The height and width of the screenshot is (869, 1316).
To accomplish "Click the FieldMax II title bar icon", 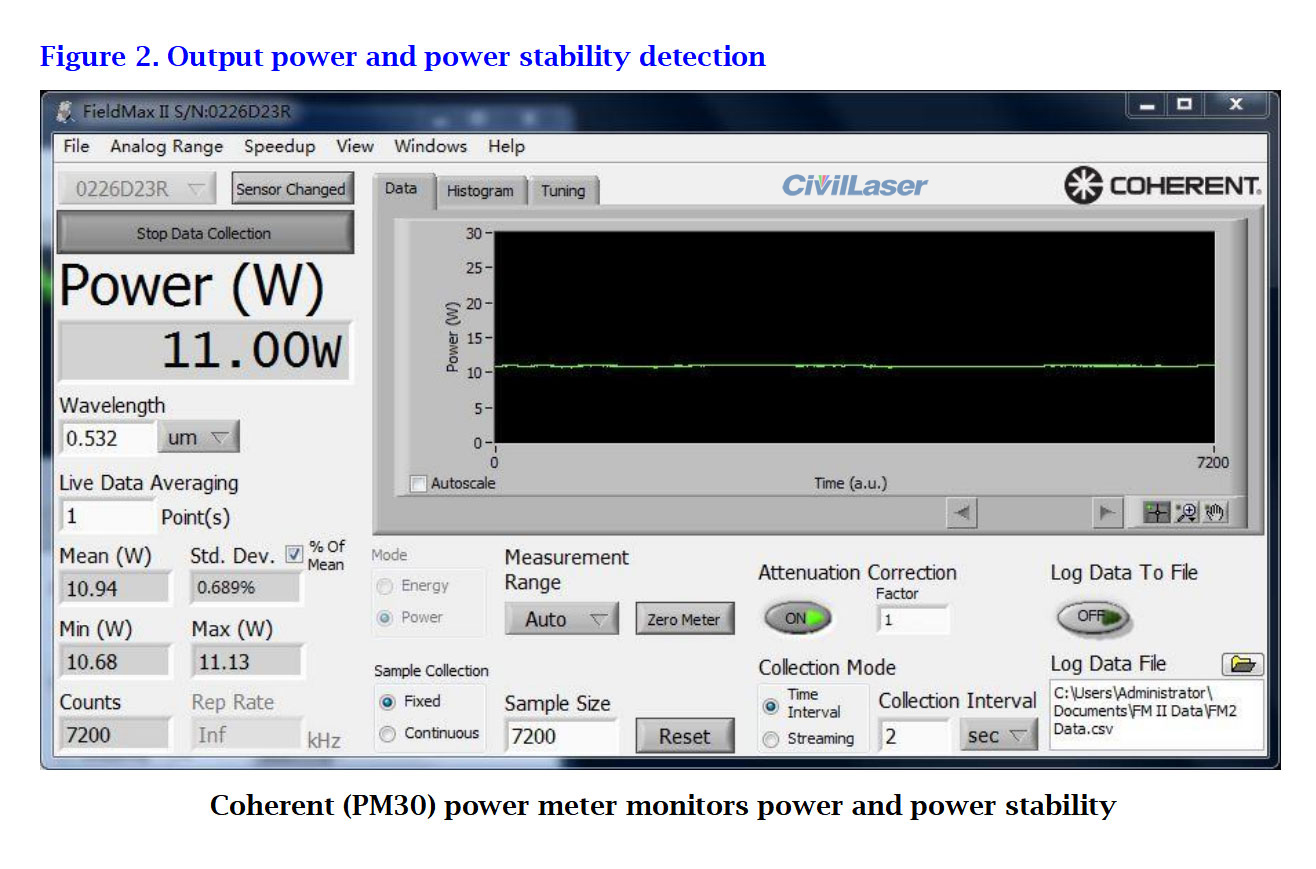I will click(x=66, y=111).
